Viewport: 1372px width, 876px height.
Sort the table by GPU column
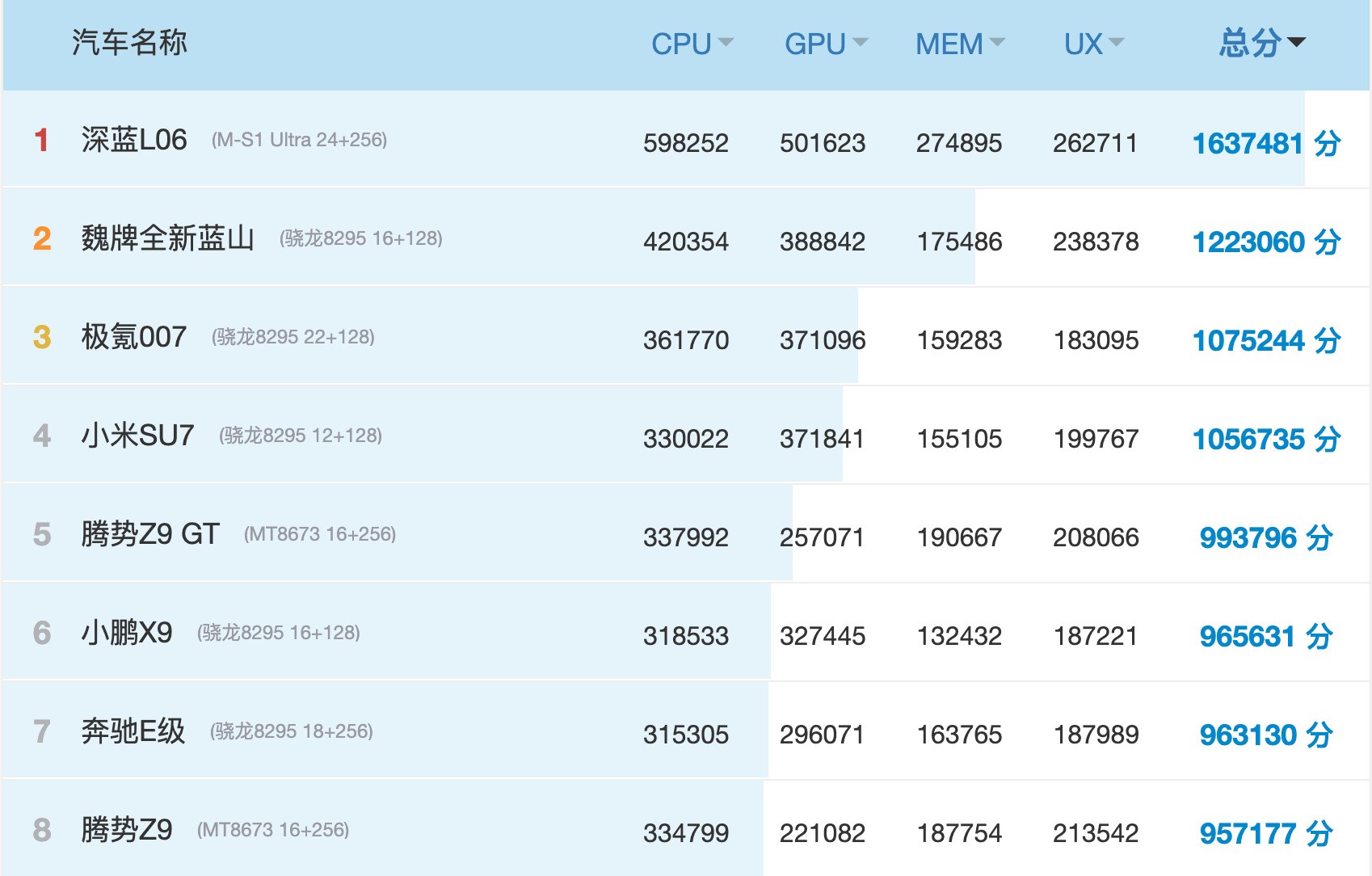click(824, 44)
